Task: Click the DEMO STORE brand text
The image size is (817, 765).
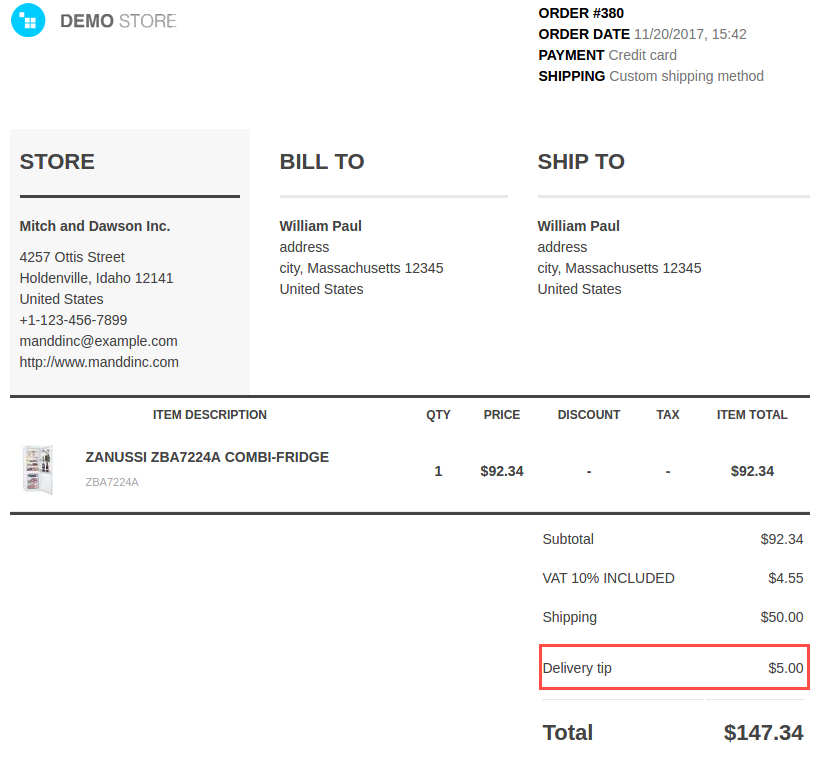Action: 118,21
